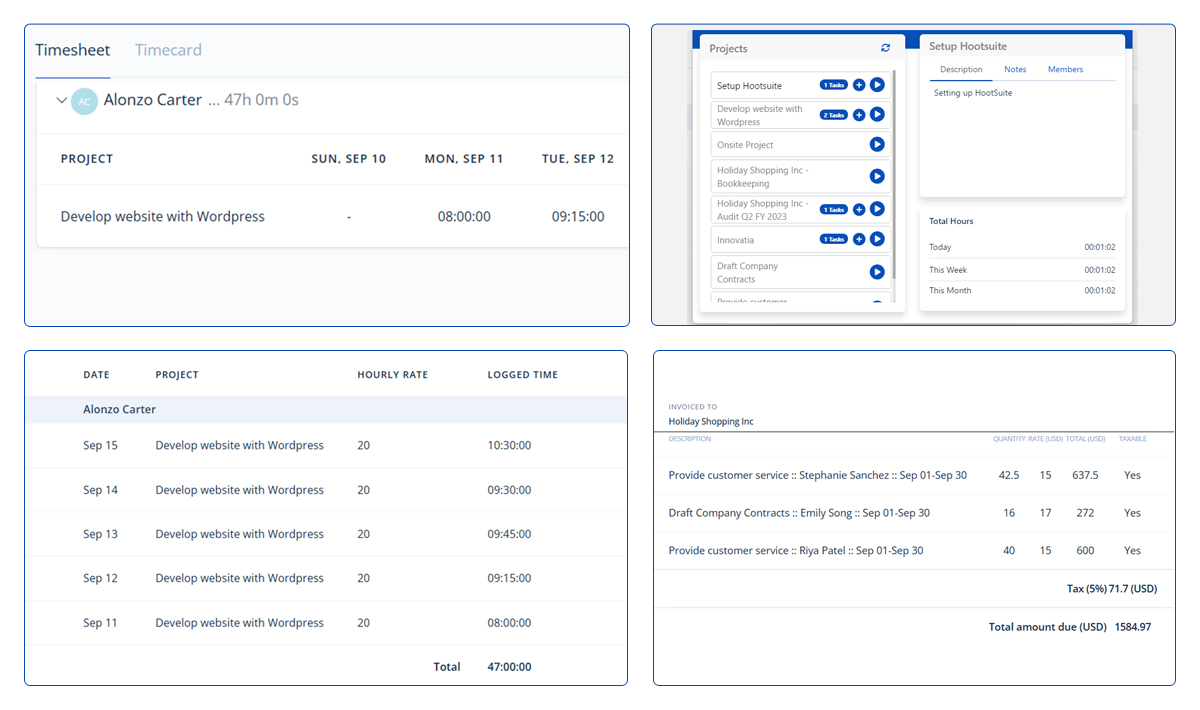Open the Timecard tab

(168, 50)
